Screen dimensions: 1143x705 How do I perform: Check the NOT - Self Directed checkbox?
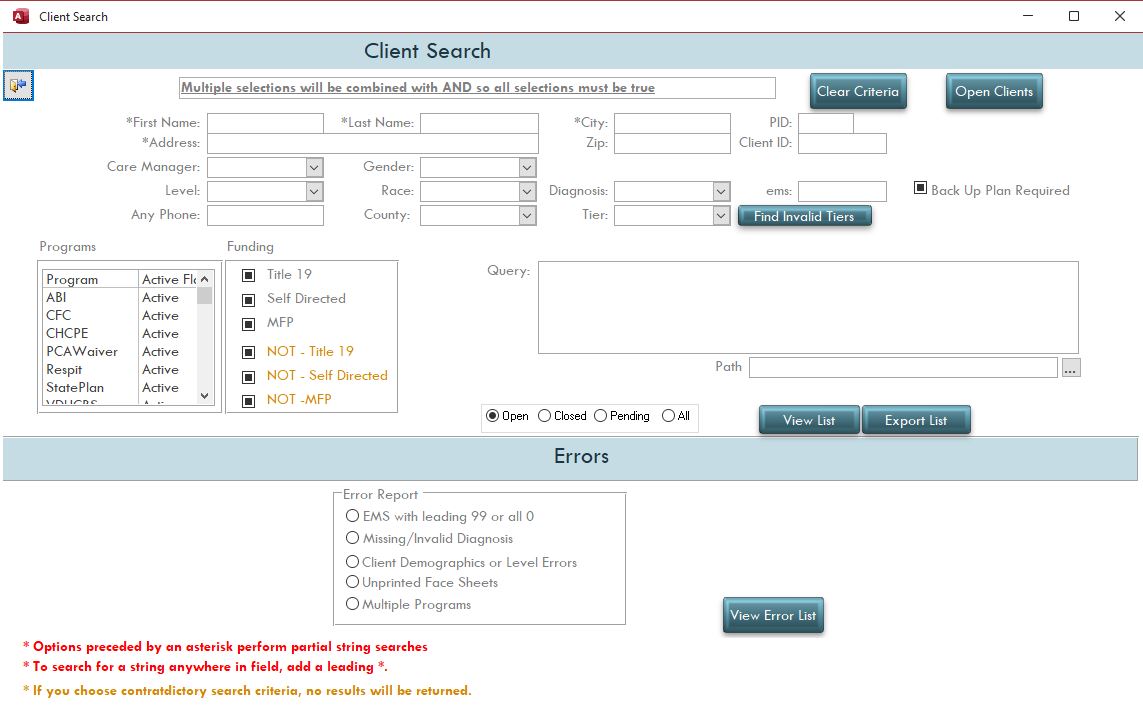tap(249, 377)
